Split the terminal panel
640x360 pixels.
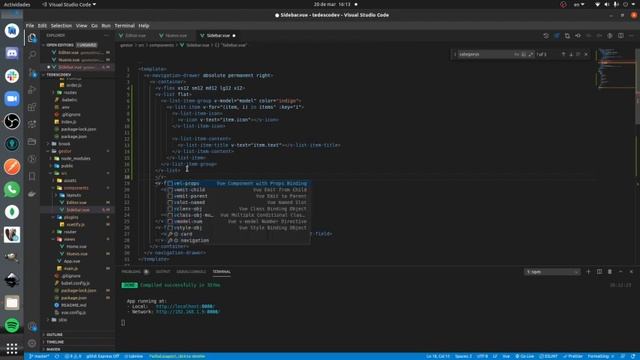(x=599, y=272)
